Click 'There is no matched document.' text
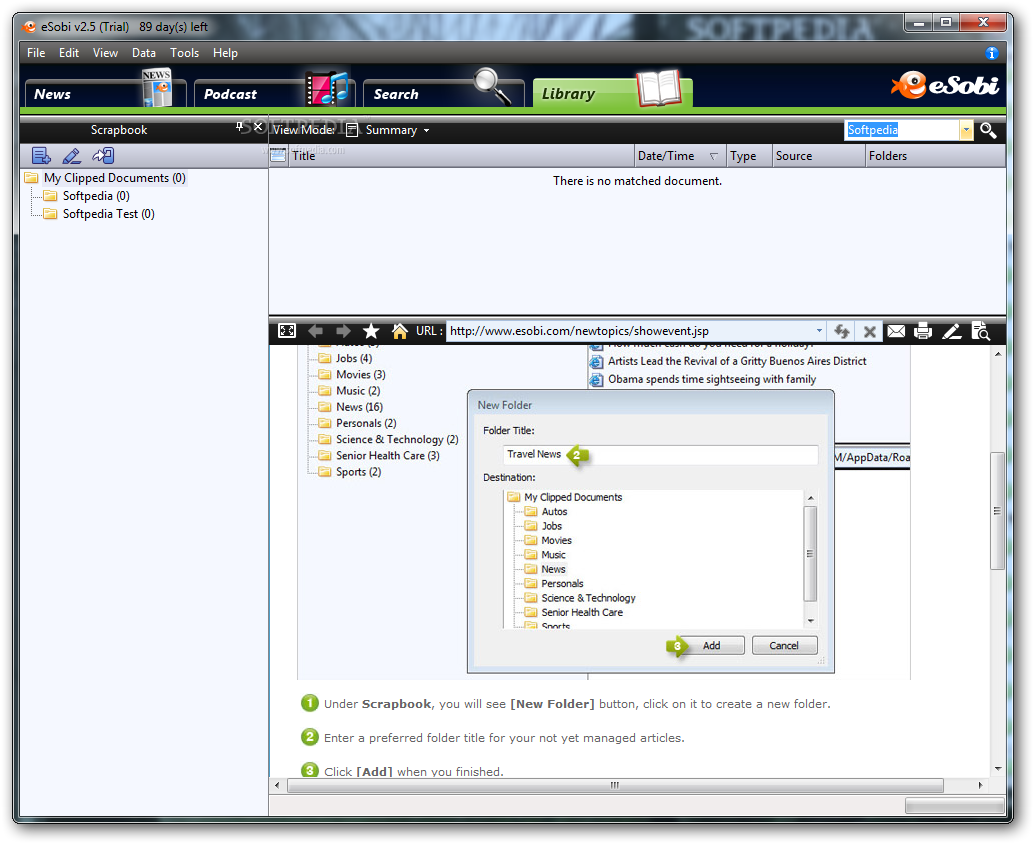 [637, 181]
